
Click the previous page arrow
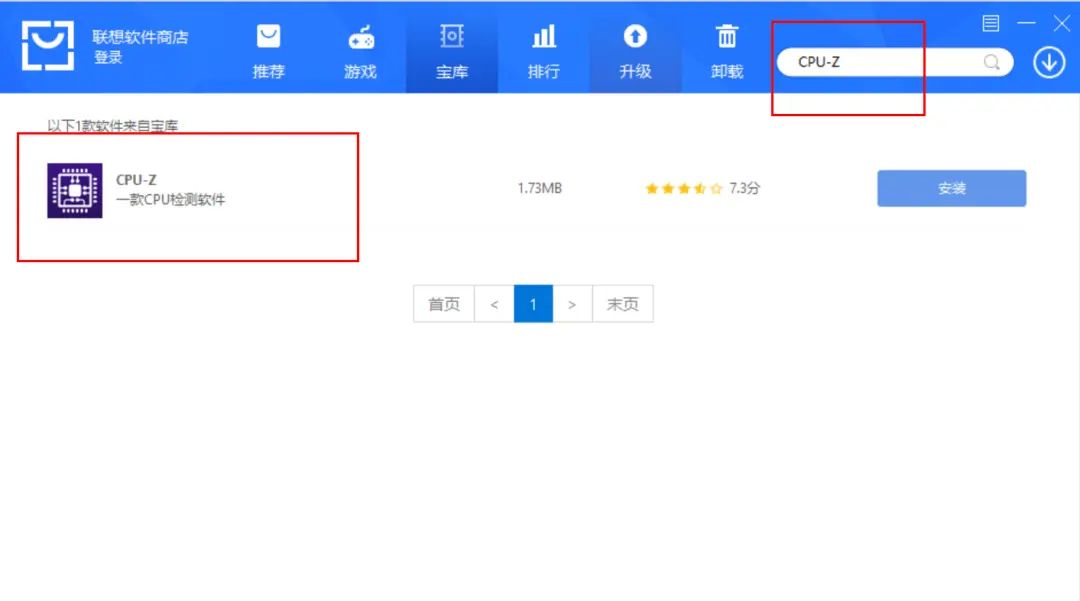click(x=494, y=304)
